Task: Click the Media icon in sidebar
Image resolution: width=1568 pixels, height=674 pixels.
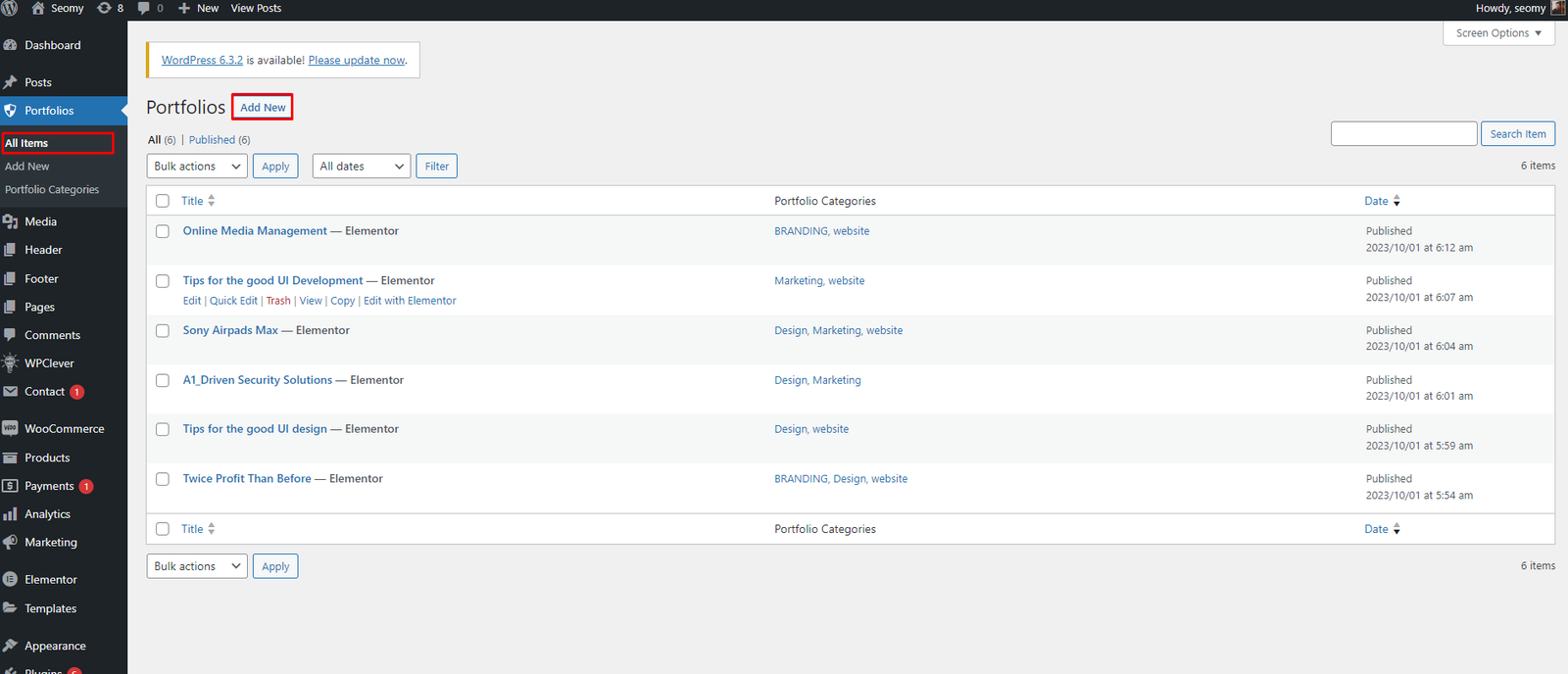Action: tap(11, 221)
